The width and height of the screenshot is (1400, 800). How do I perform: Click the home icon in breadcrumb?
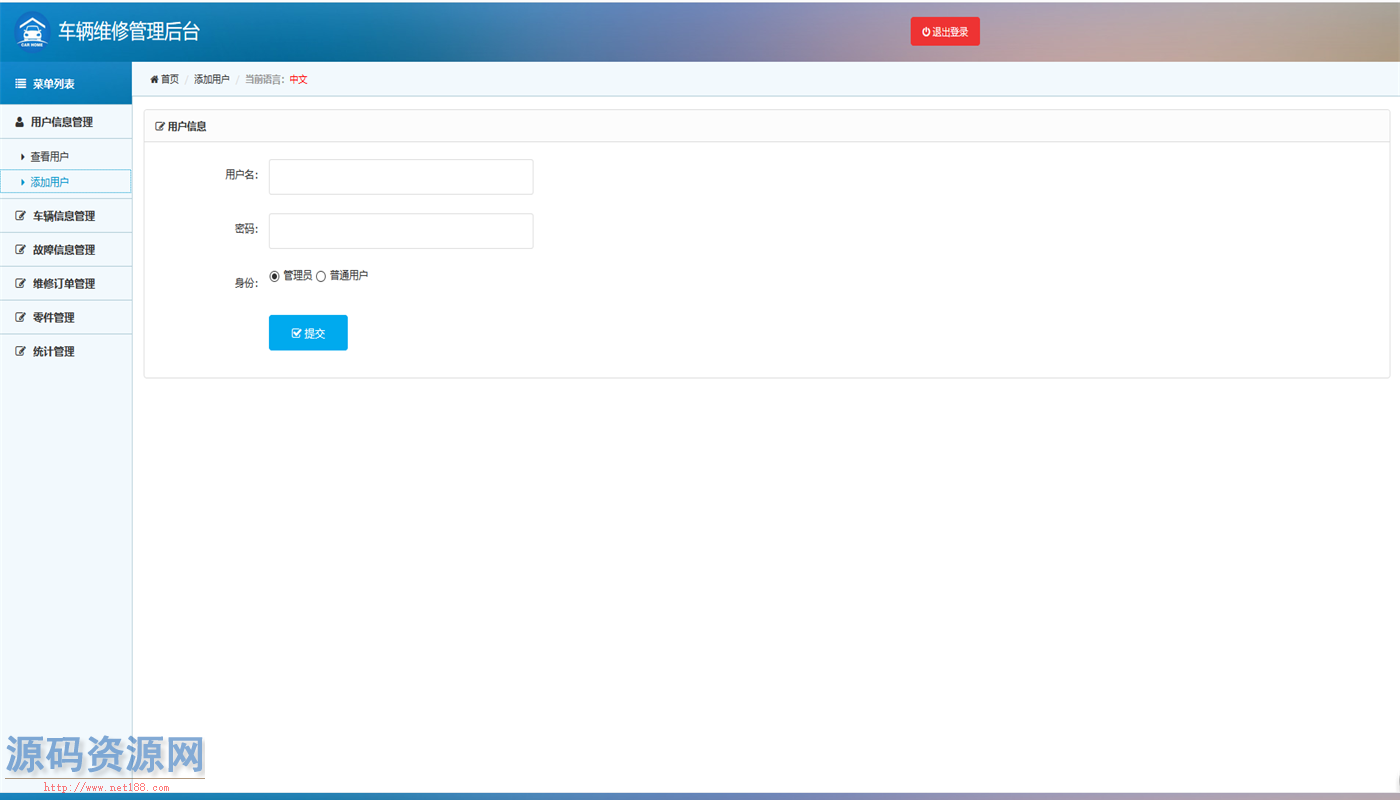[x=154, y=79]
